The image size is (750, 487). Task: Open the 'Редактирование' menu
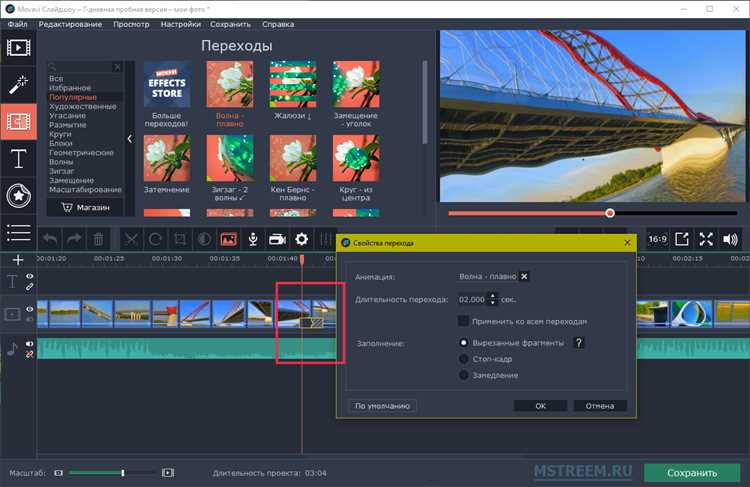click(68, 21)
